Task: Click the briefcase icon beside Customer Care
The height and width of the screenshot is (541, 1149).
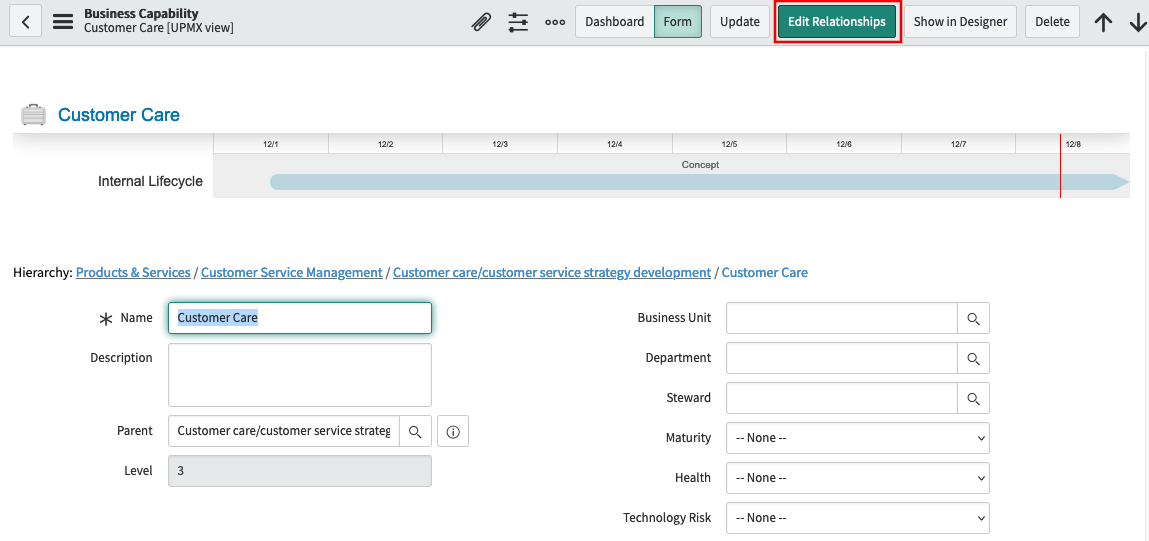Action: pos(34,114)
